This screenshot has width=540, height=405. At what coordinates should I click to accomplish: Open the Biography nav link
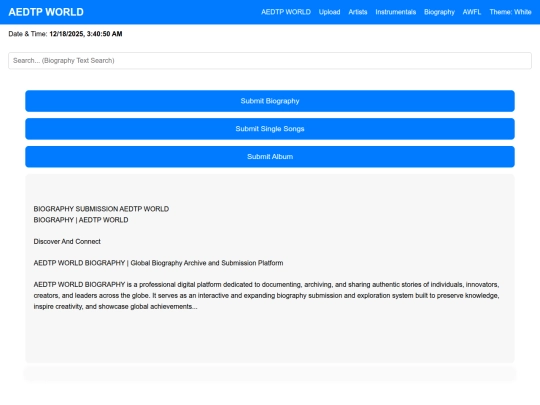click(439, 12)
